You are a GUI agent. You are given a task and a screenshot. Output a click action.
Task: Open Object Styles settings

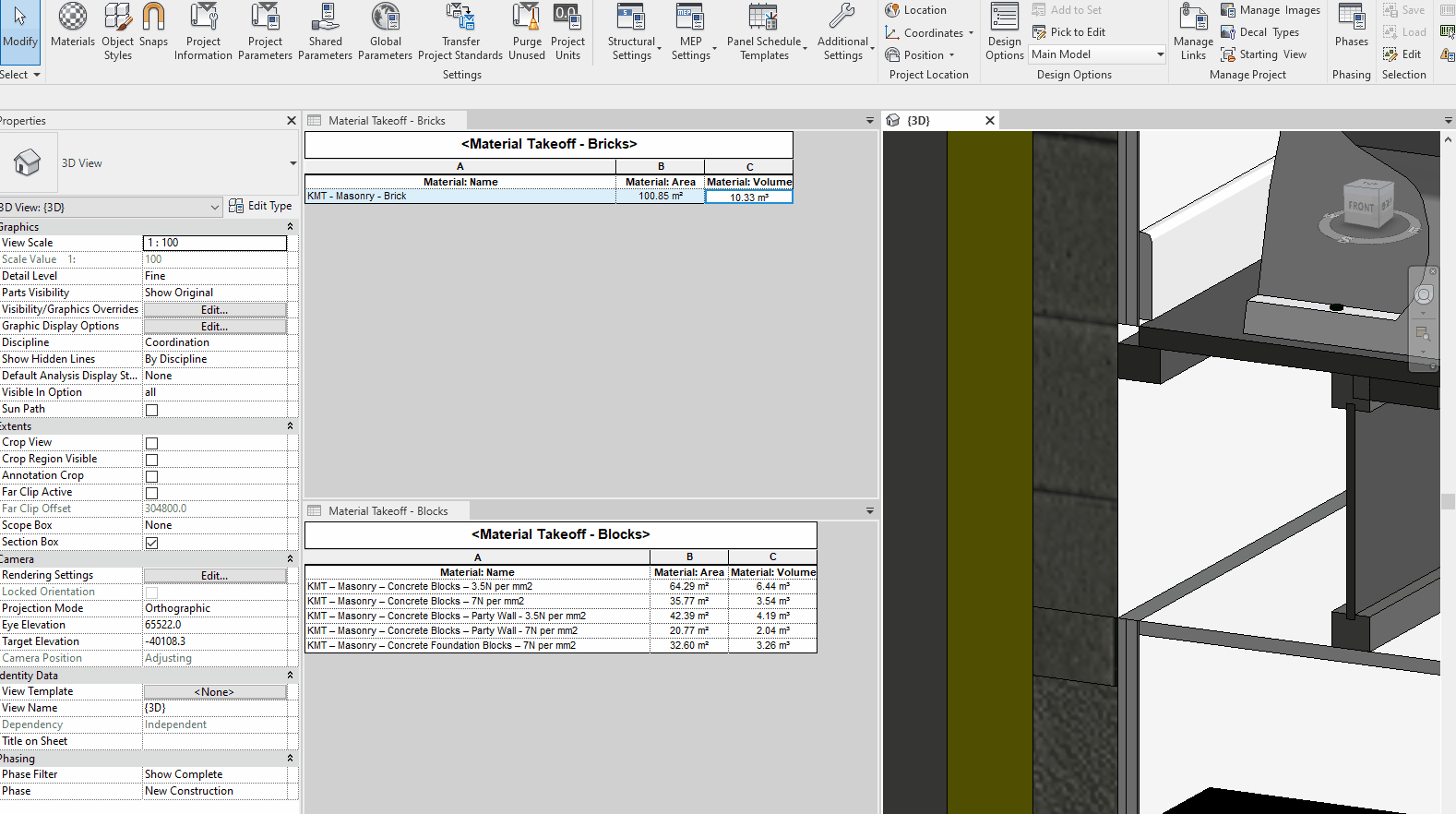pyautogui.click(x=117, y=31)
